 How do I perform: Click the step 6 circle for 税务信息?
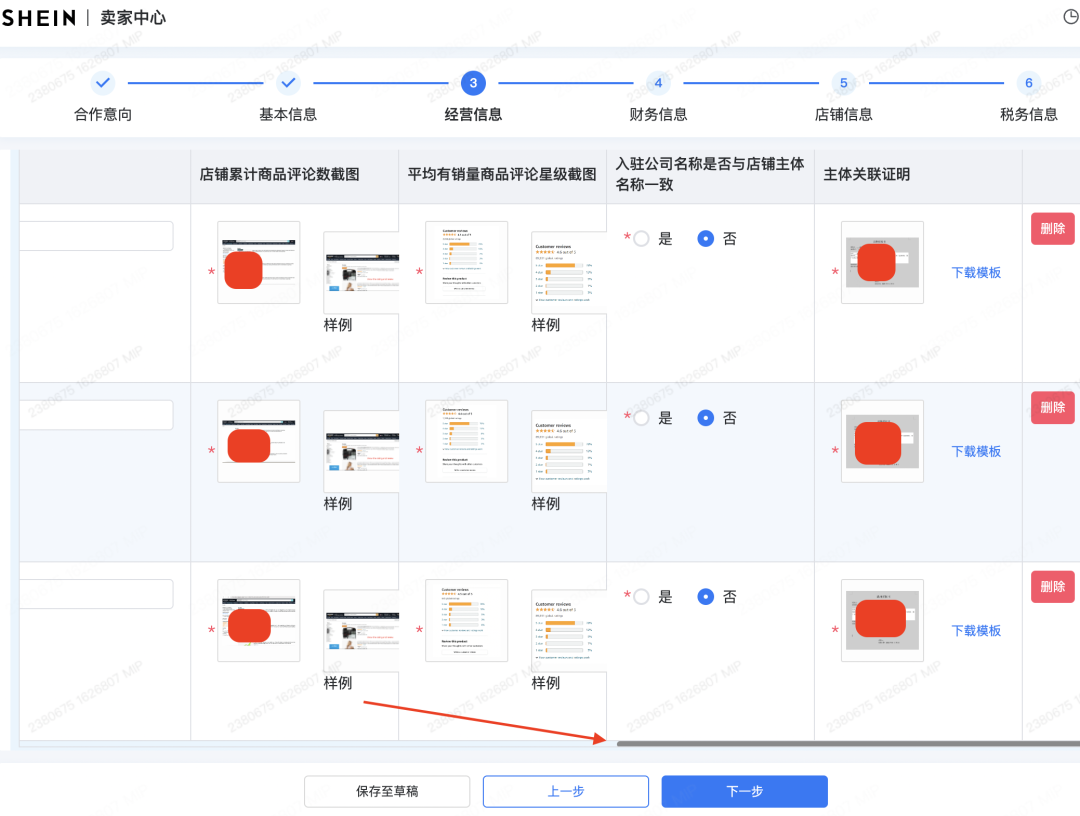(x=1028, y=83)
